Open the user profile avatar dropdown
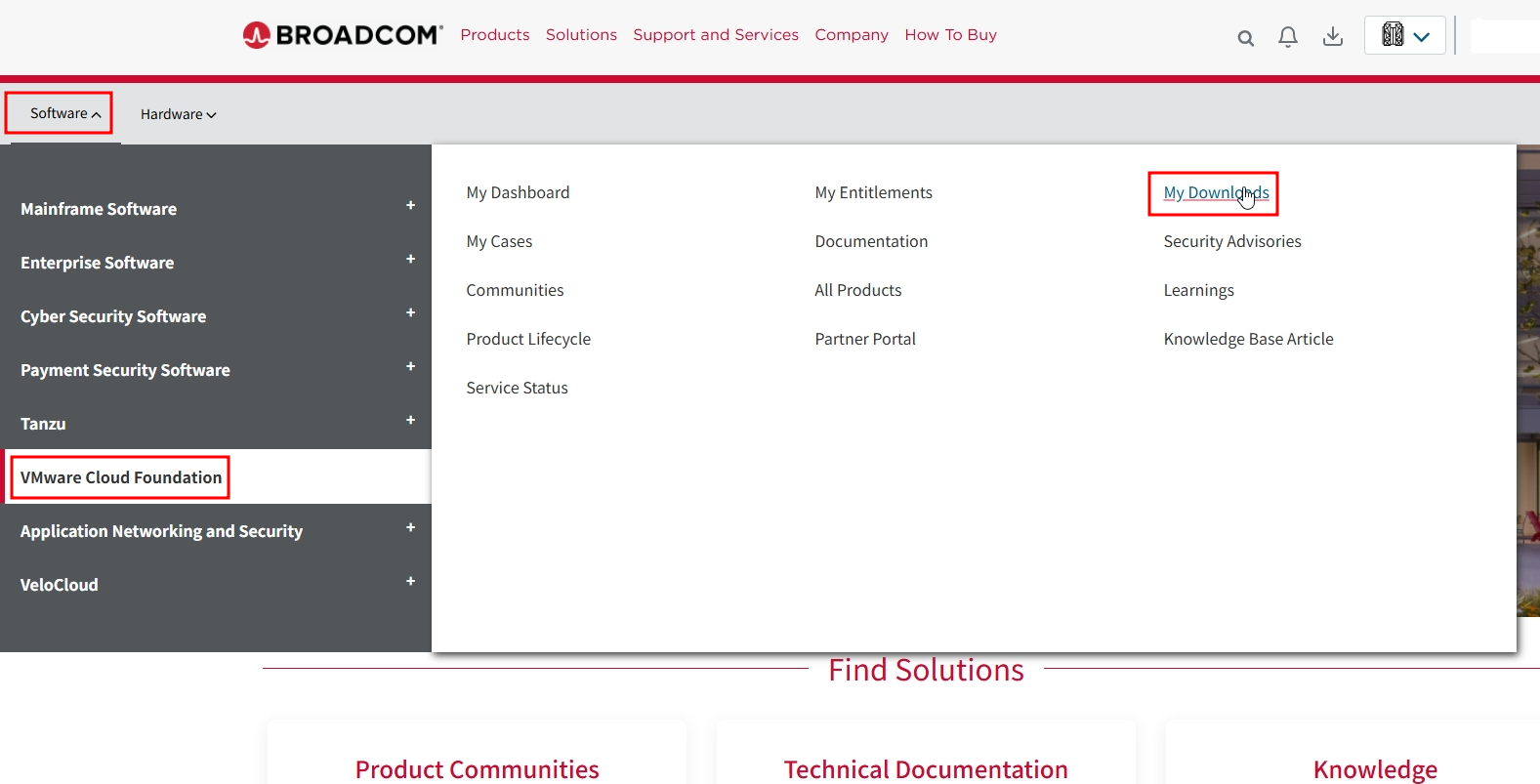This screenshot has height=784, width=1540. click(x=1404, y=35)
